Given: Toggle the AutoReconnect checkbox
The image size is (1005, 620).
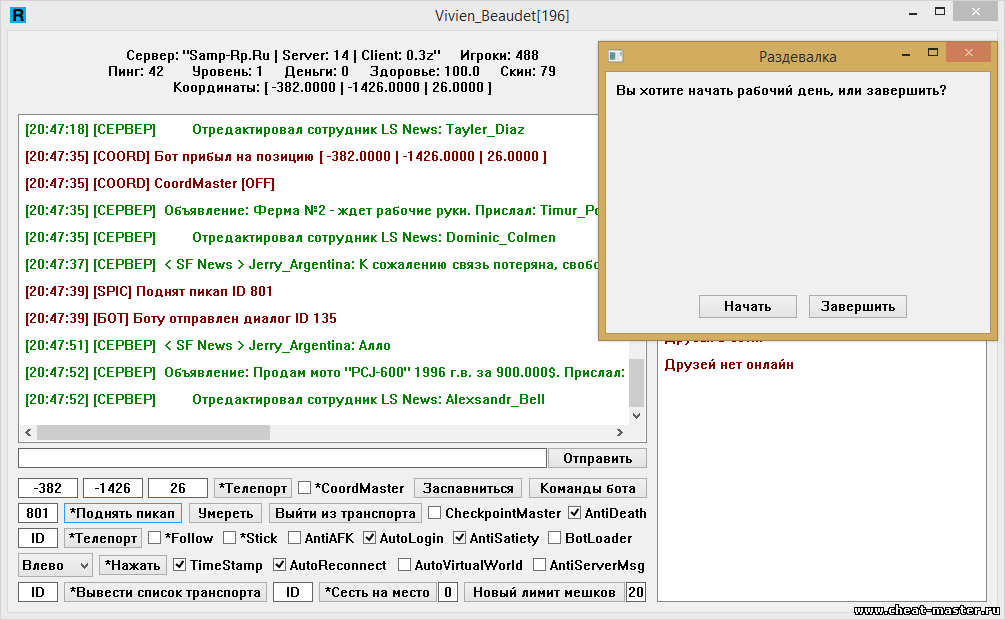Looking at the screenshot, I should [280, 565].
